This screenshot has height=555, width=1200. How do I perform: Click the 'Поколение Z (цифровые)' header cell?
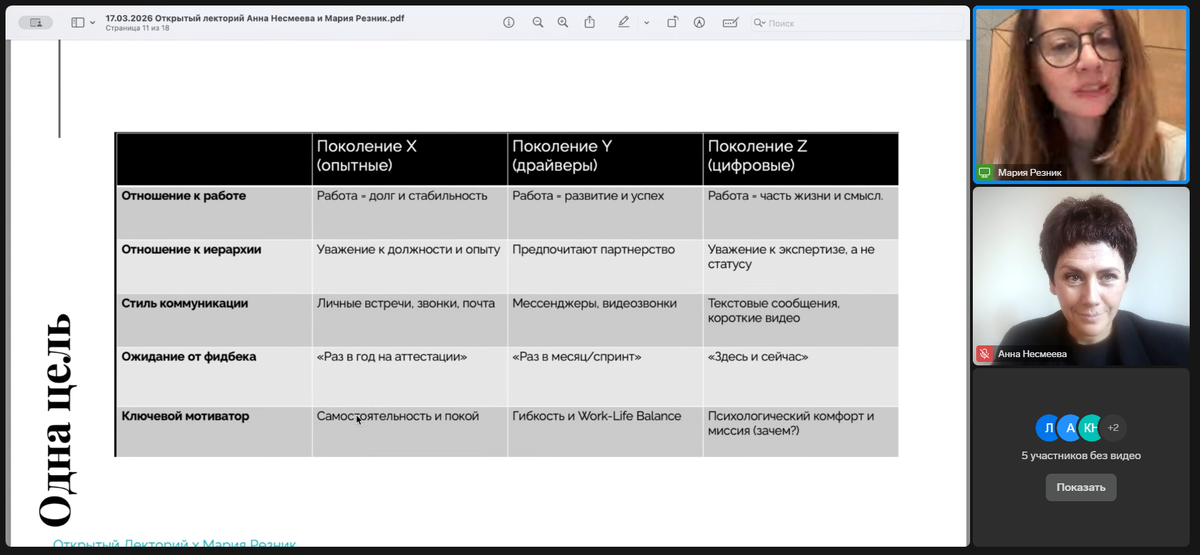(x=800, y=157)
